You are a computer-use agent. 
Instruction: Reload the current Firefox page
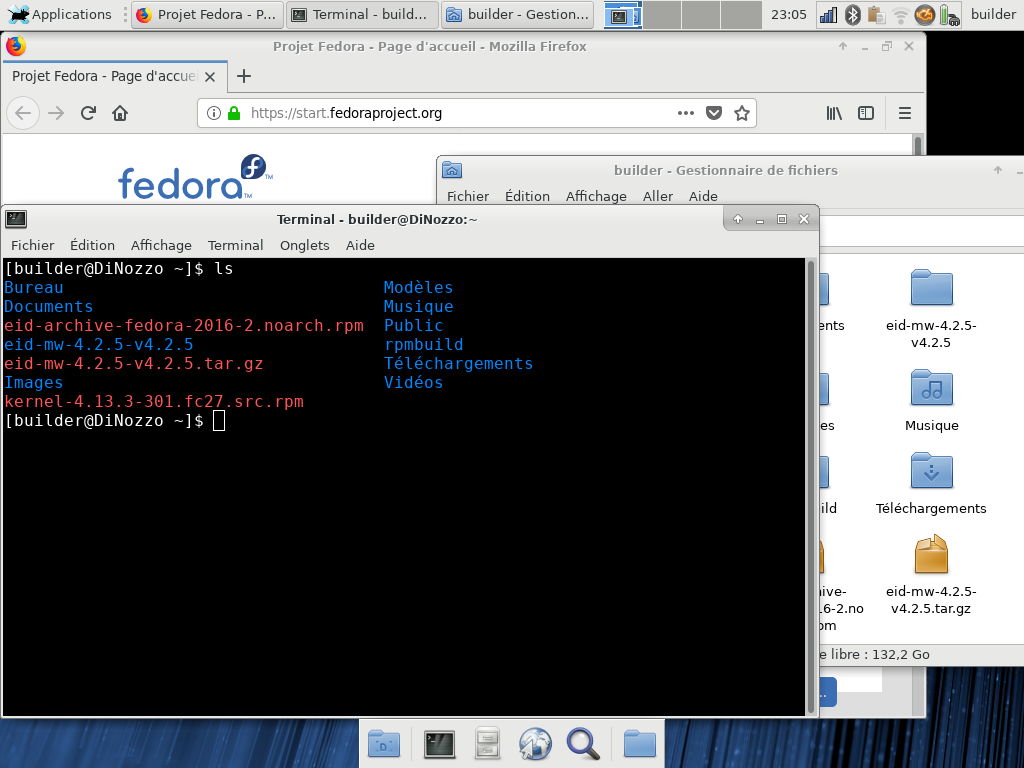tap(88, 113)
